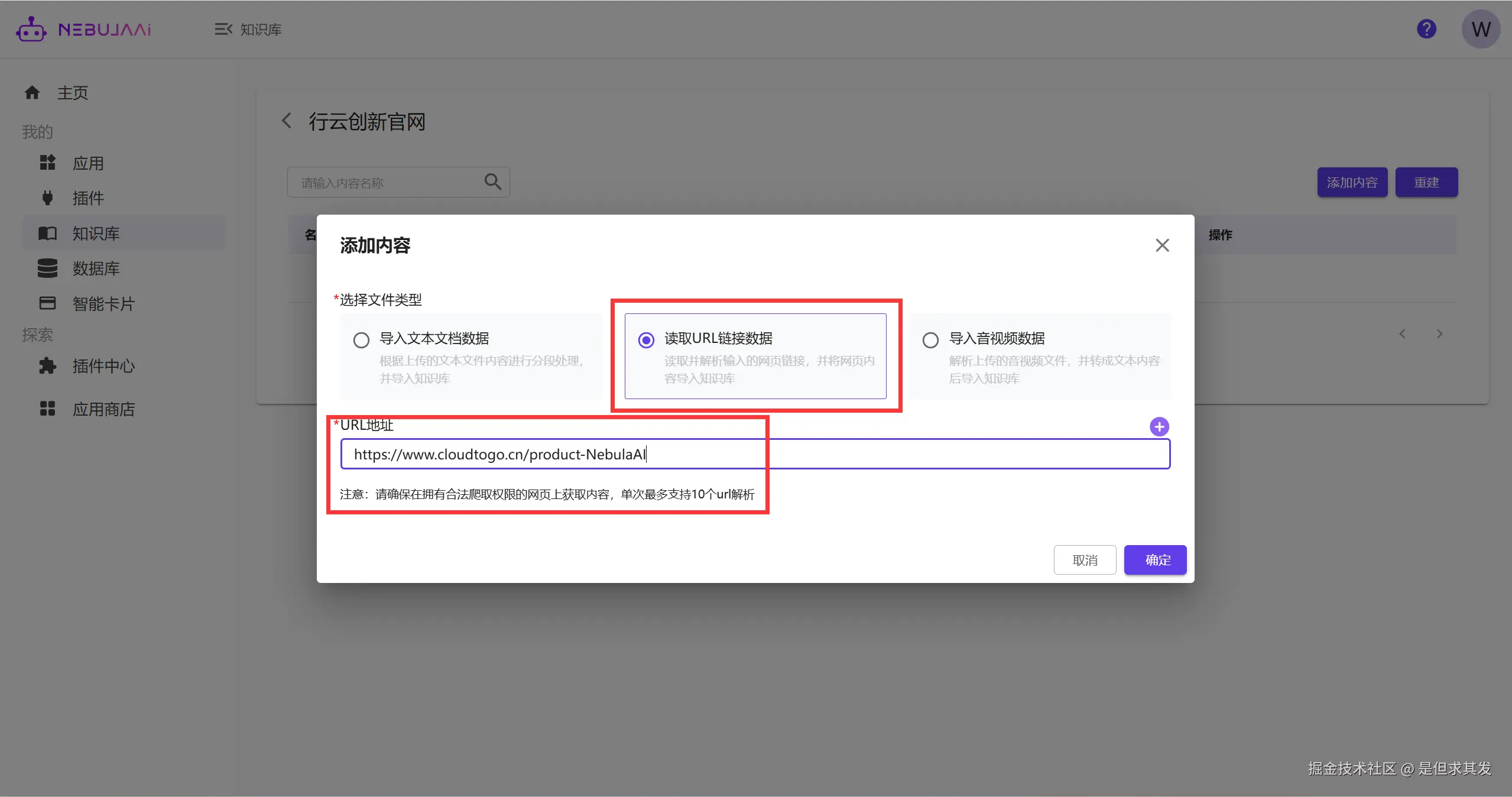Cancel the dialog with 取消 button
The image size is (1512, 797).
coord(1084,559)
